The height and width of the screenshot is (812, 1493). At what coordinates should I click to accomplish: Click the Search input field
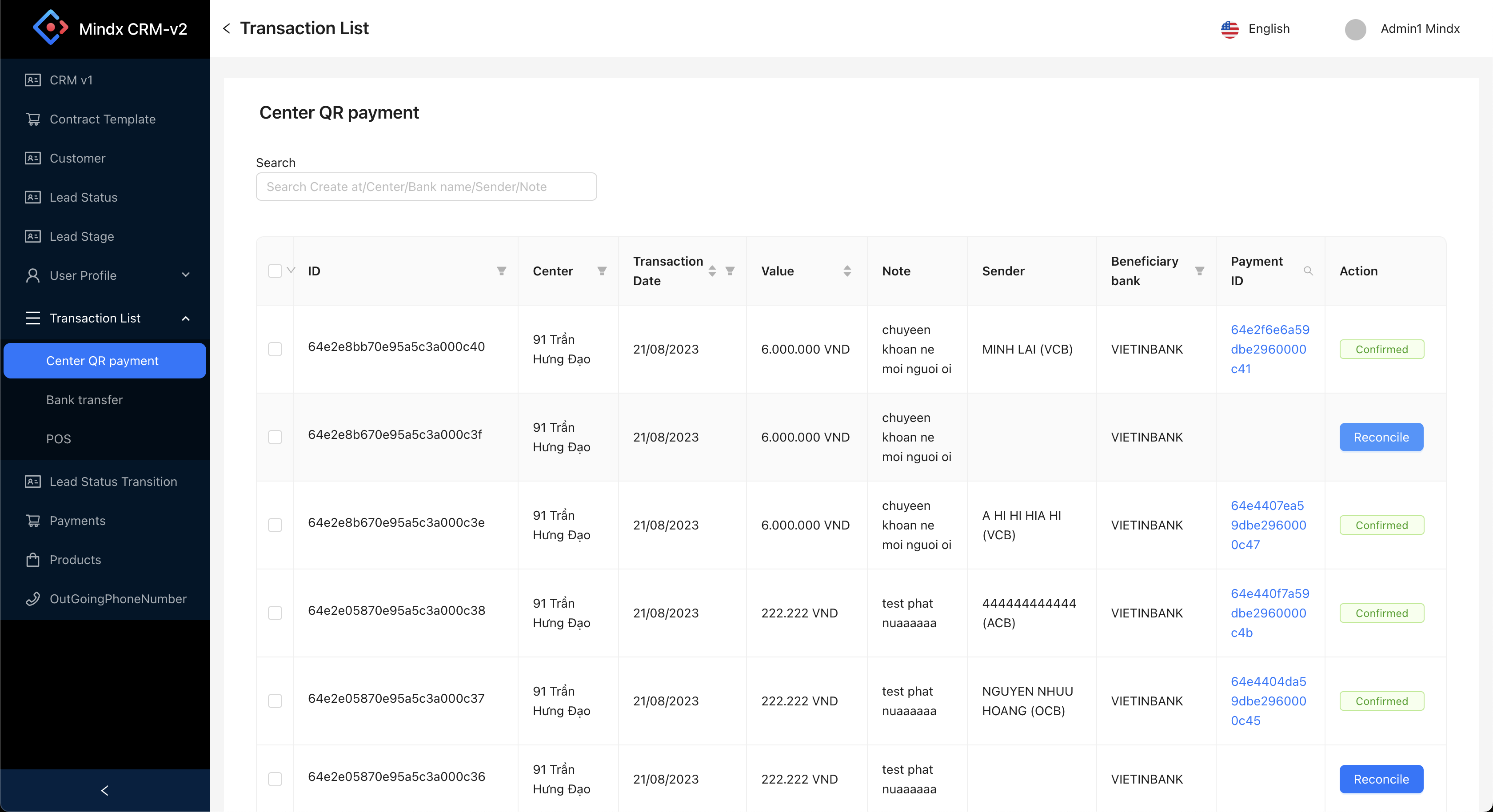click(x=426, y=187)
